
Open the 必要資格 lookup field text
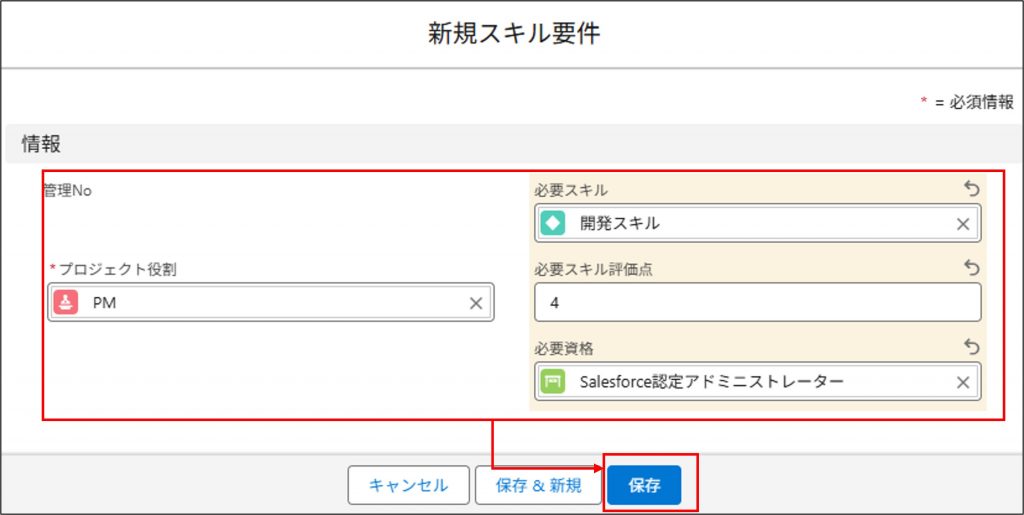[712, 382]
